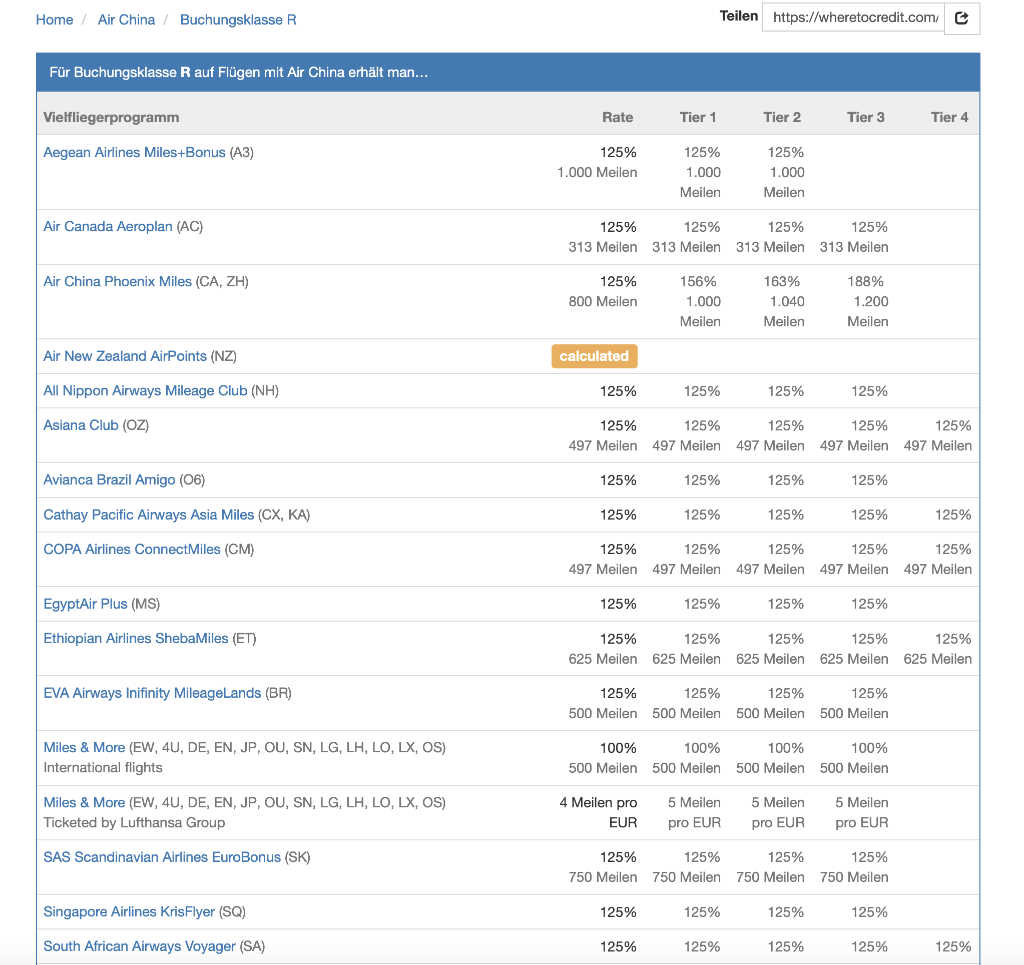Open Miles & More International flights link

[x=84, y=748]
